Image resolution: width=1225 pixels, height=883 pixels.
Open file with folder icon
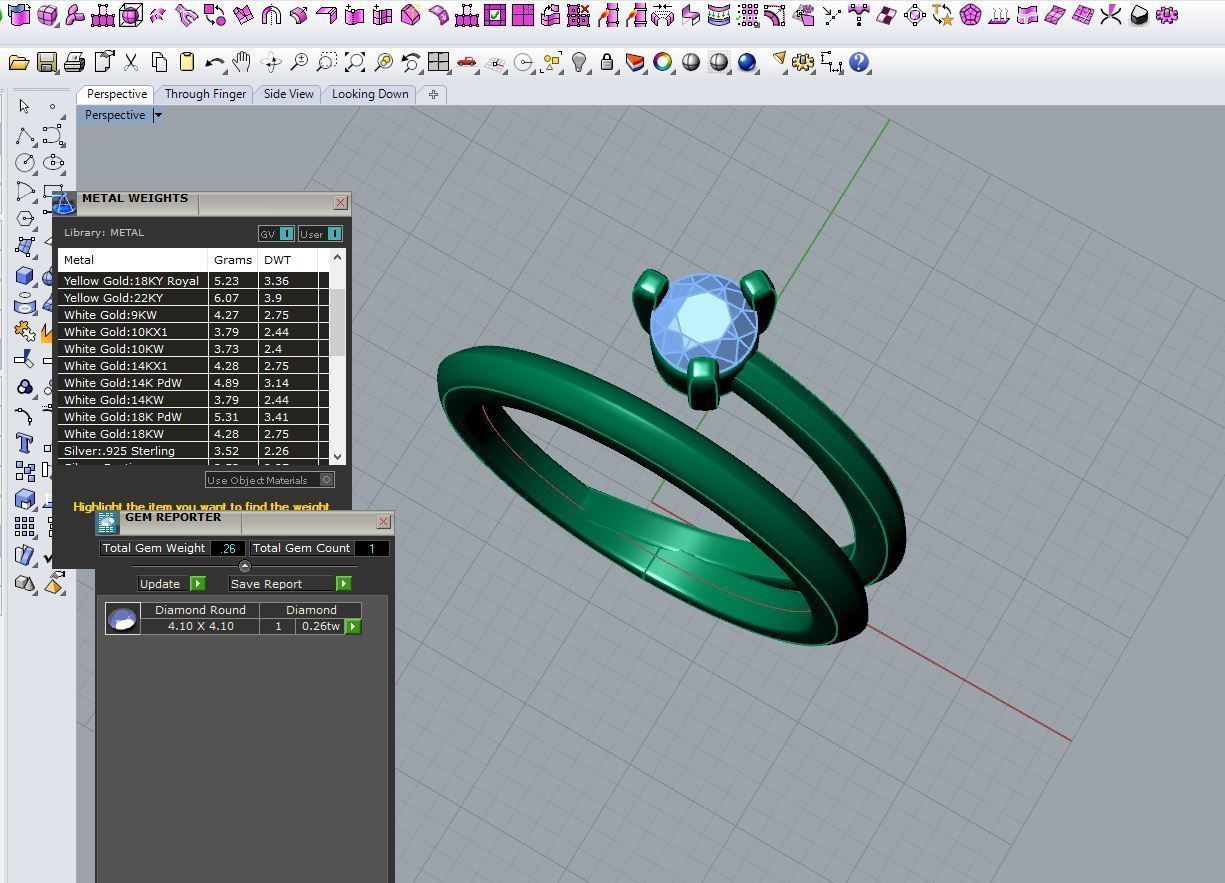coord(18,63)
